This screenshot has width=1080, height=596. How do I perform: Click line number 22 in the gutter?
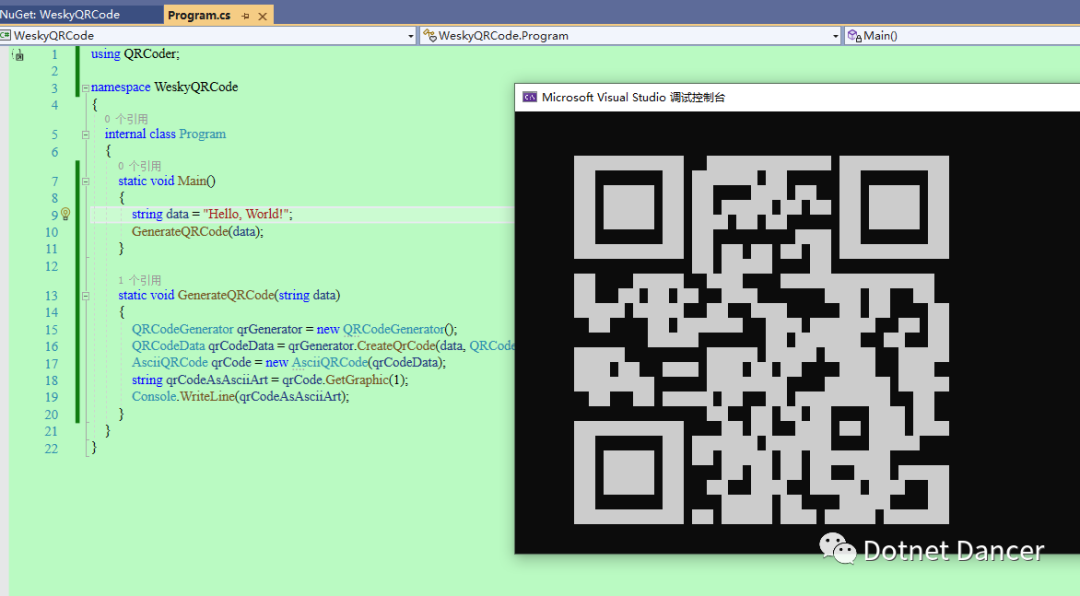point(52,449)
